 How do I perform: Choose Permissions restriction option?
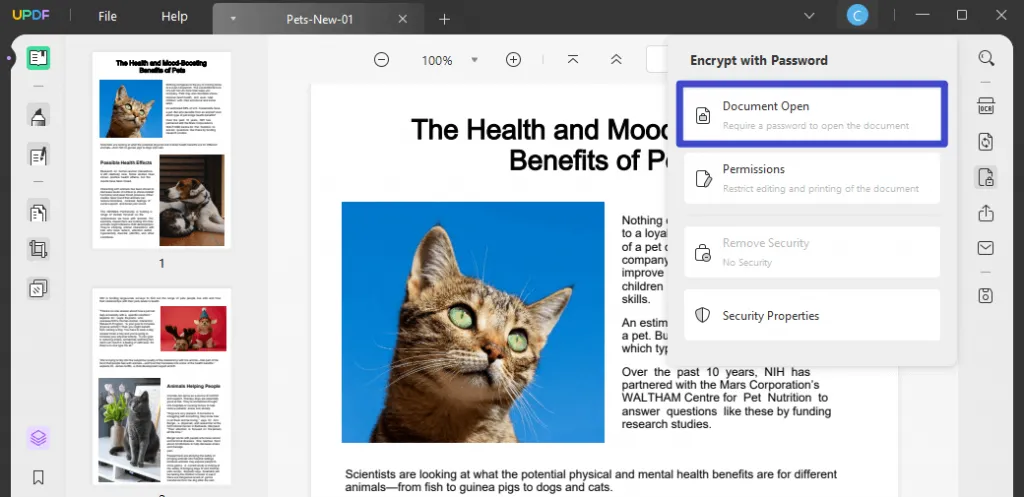click(812, 178)
